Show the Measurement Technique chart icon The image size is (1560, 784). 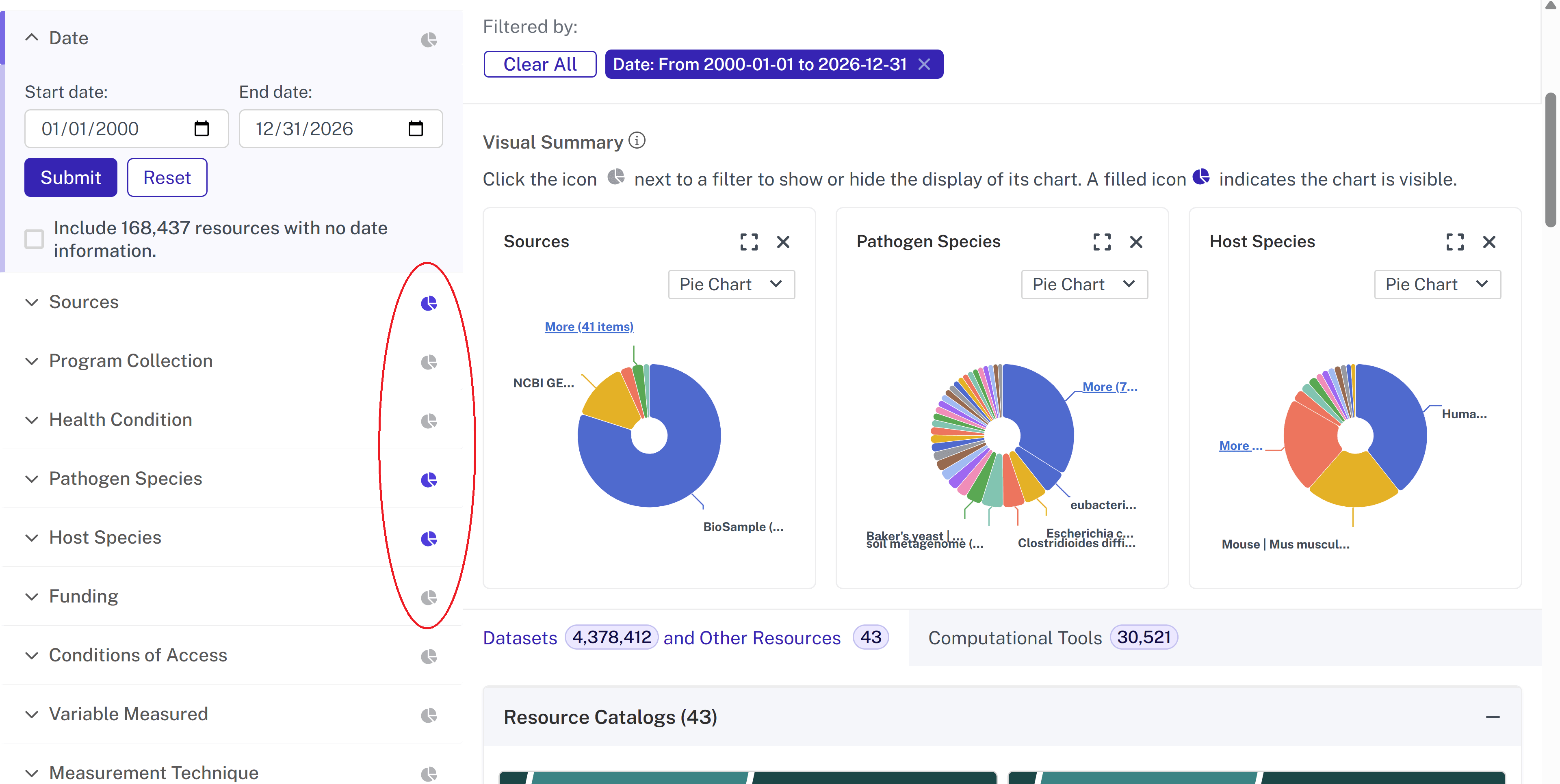(x=429, y=774)
